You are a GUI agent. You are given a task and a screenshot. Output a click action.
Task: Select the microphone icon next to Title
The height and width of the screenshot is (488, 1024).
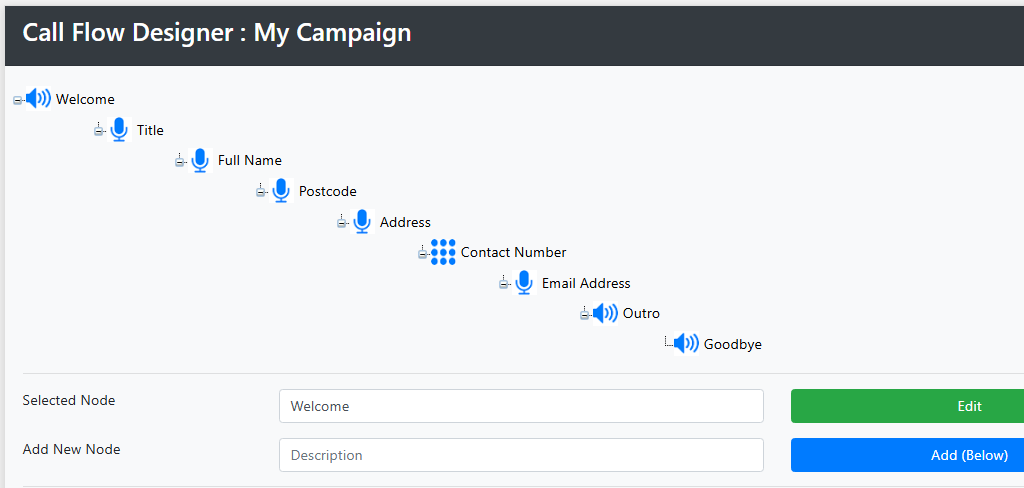pyautogui.click(x=119, y=129)
